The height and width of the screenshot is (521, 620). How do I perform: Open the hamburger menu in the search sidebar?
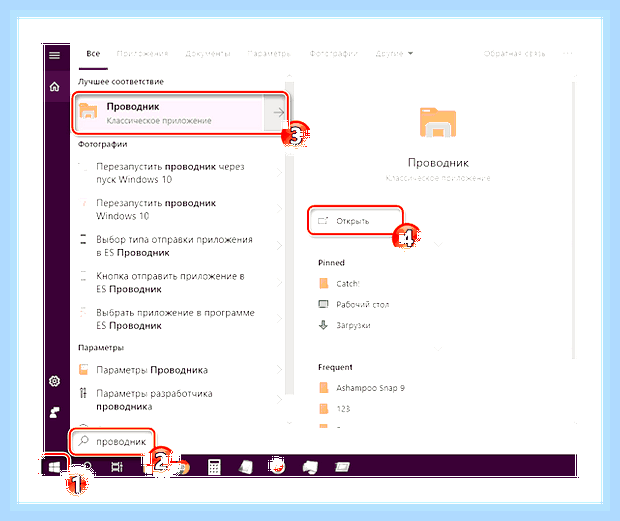tap(55, 55)
